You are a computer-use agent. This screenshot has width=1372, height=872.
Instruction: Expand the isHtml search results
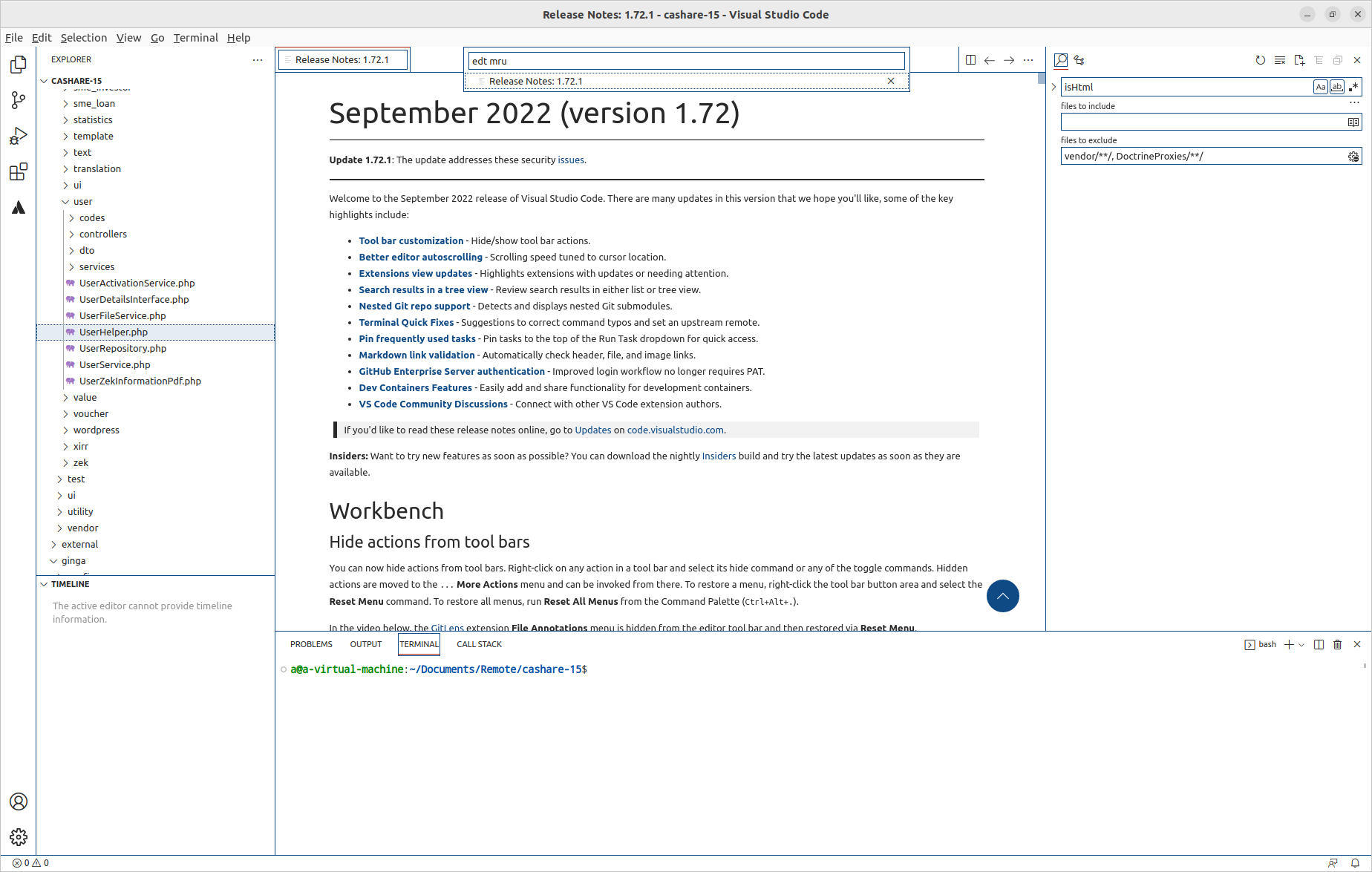(1053, 87)
